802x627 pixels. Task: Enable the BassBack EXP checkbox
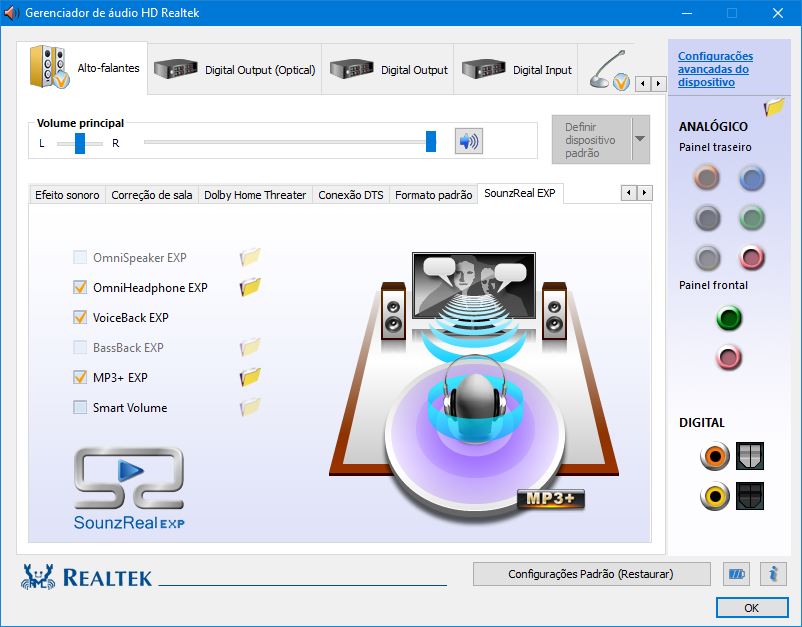[80, 347]
